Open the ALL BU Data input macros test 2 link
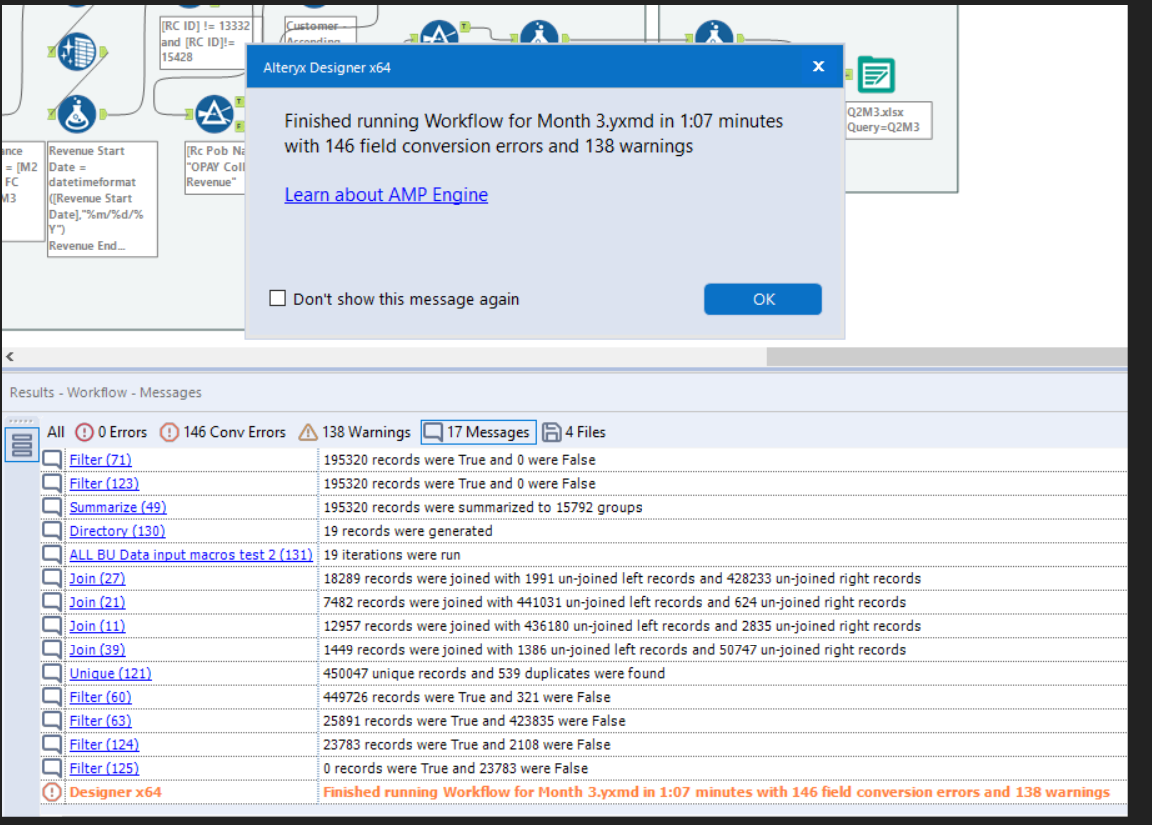This screenshot has height=825, width=1152. (x=190, y=554)
